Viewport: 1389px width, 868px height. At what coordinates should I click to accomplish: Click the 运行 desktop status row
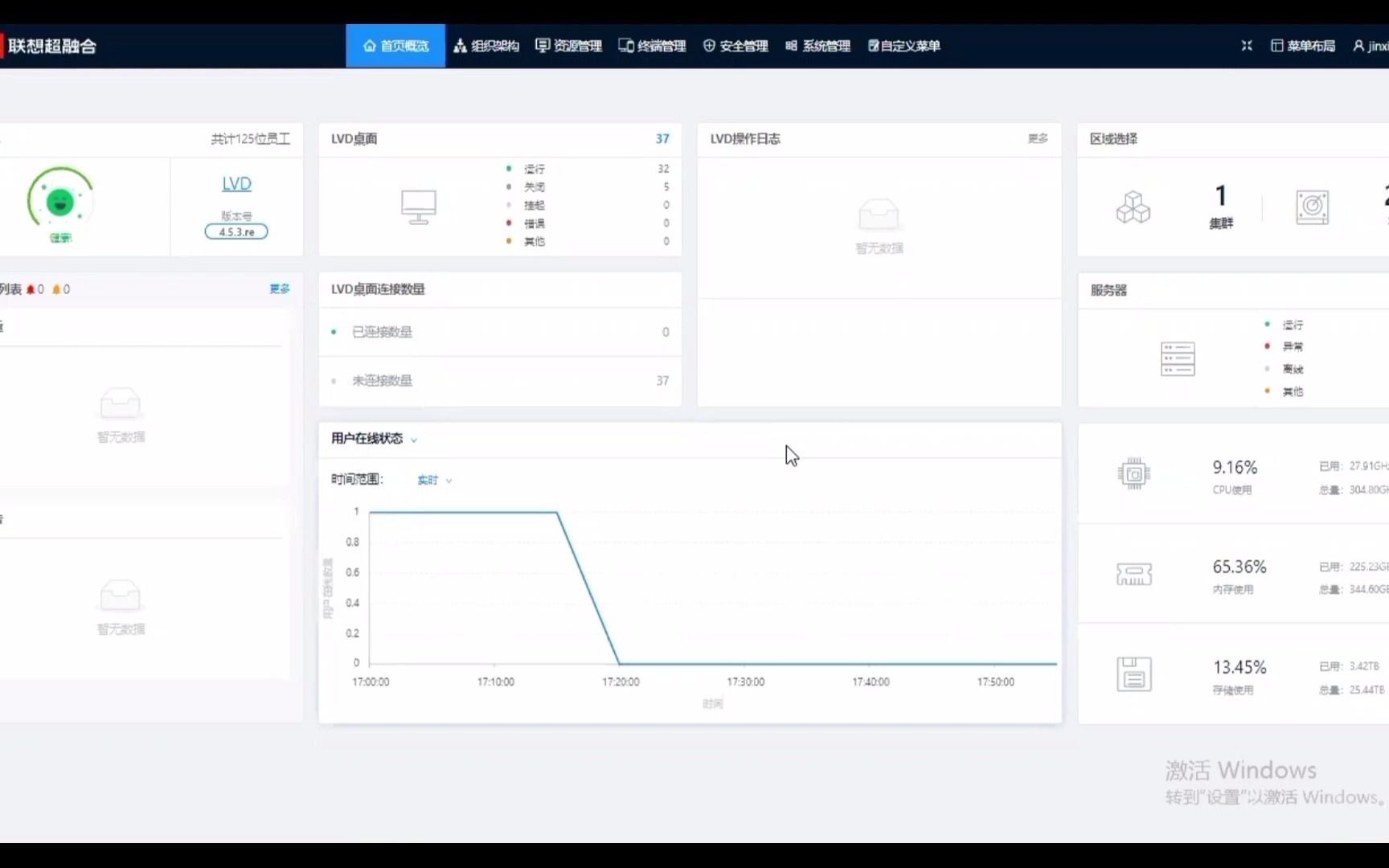588,169
